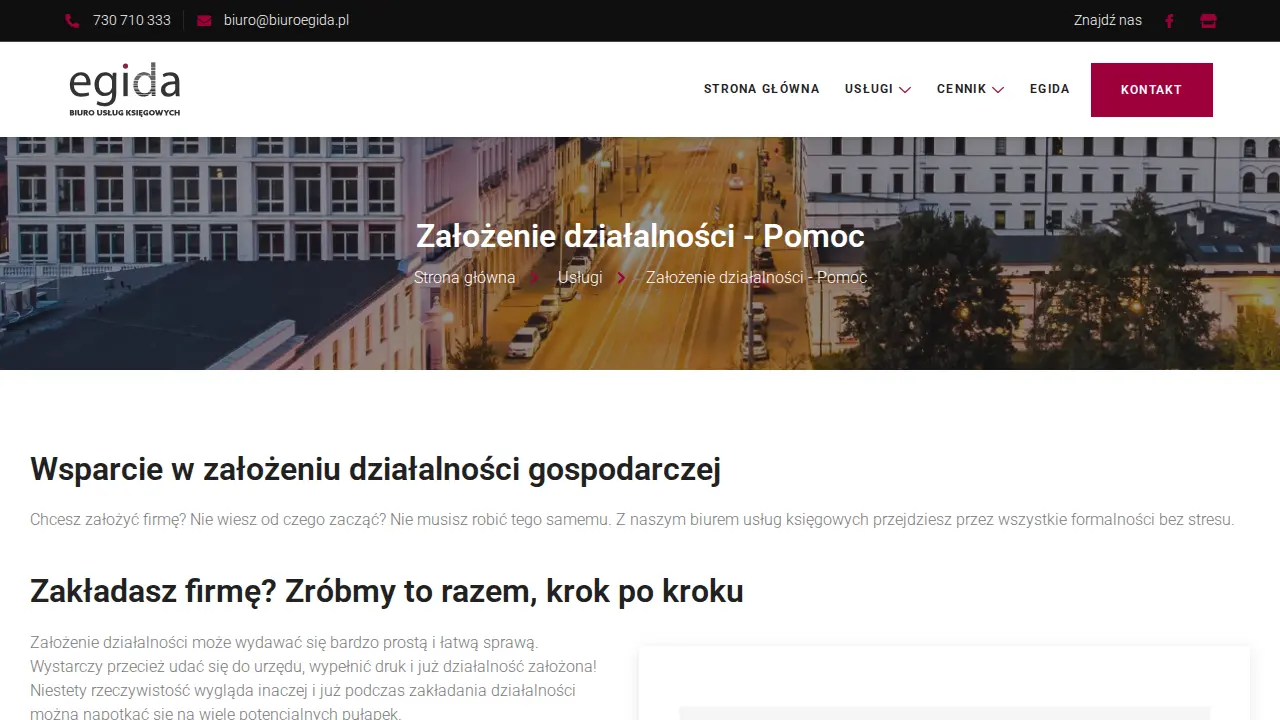Image resolution: width=1280 pixels, height=720 pixels.
Task: Click the banner title "Założenie działalności - Pomoc"
Action: click(x=640, y=236)
